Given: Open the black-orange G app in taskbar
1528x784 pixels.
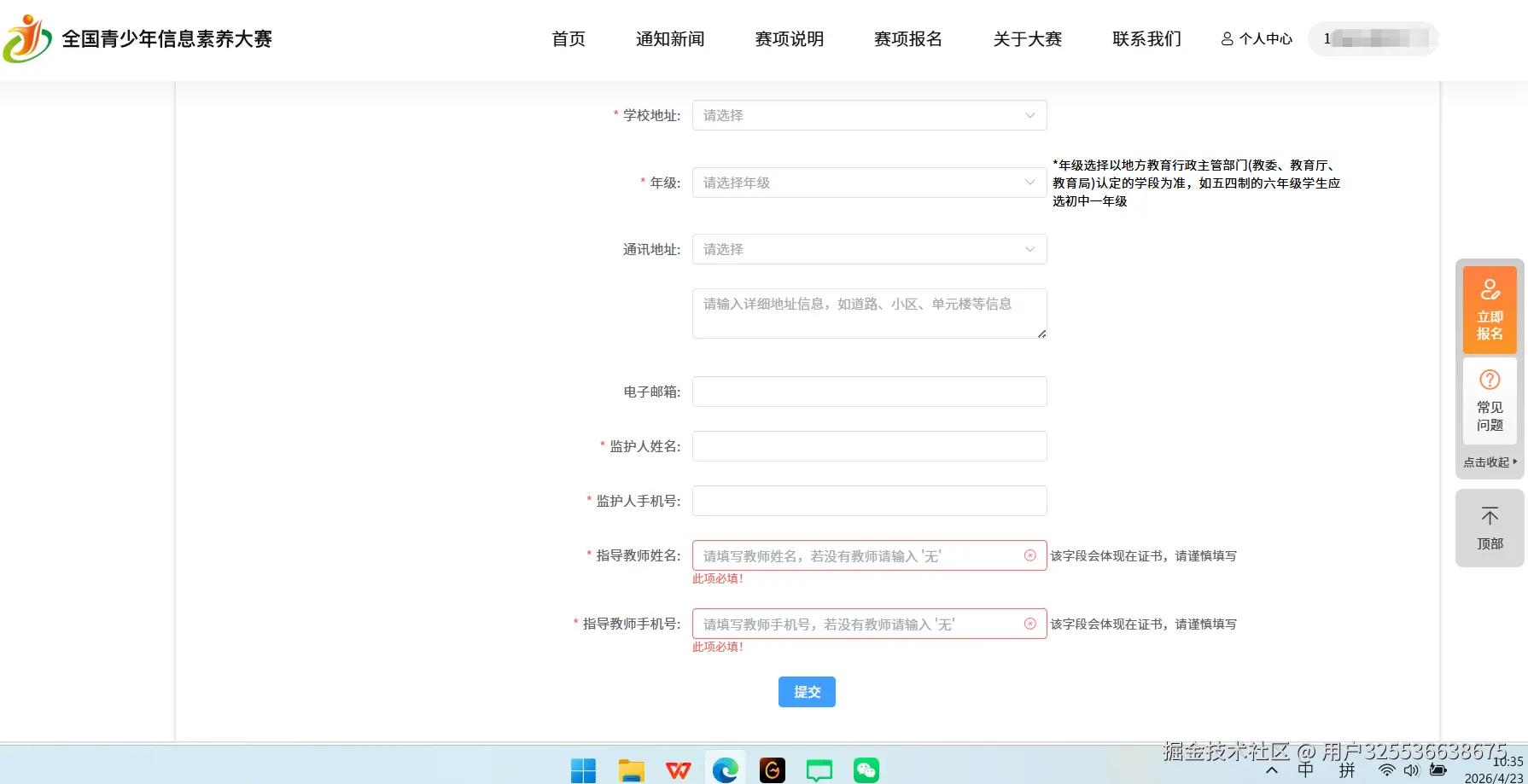Looking at the screenshot, I should (773, 770).
